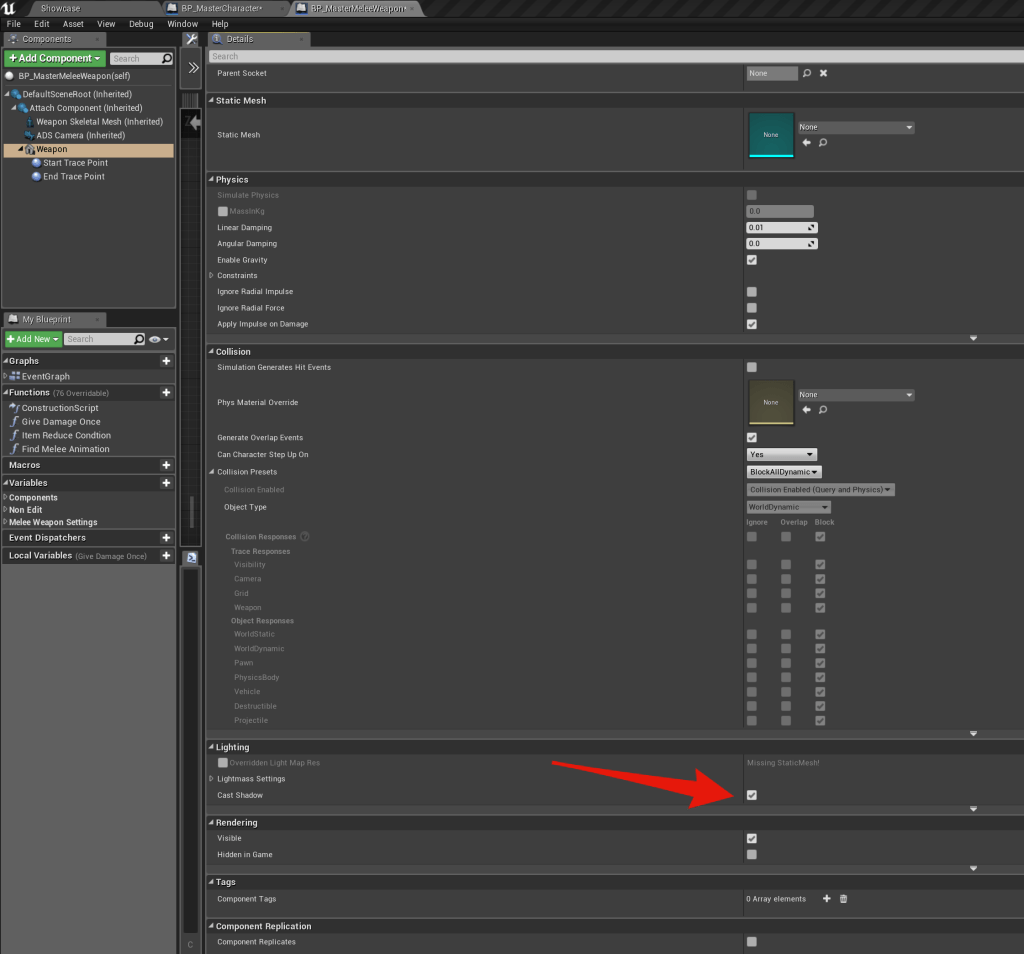This screenshot has width=1024, height=954.
Task: Disable the Cast Shadow checkbox
Action: click(752, 795)
